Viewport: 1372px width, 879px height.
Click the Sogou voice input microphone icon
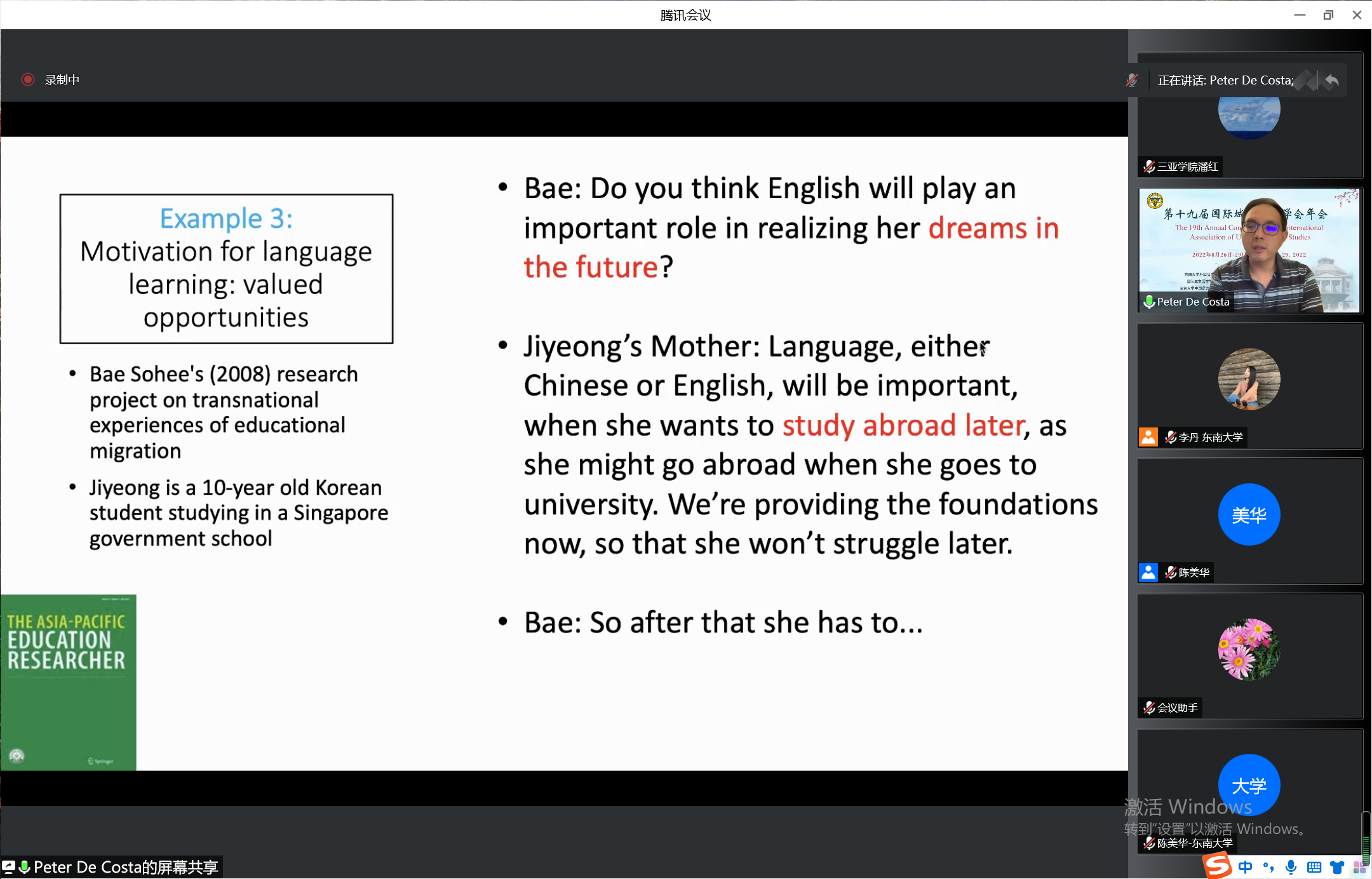pos(1291,867)
